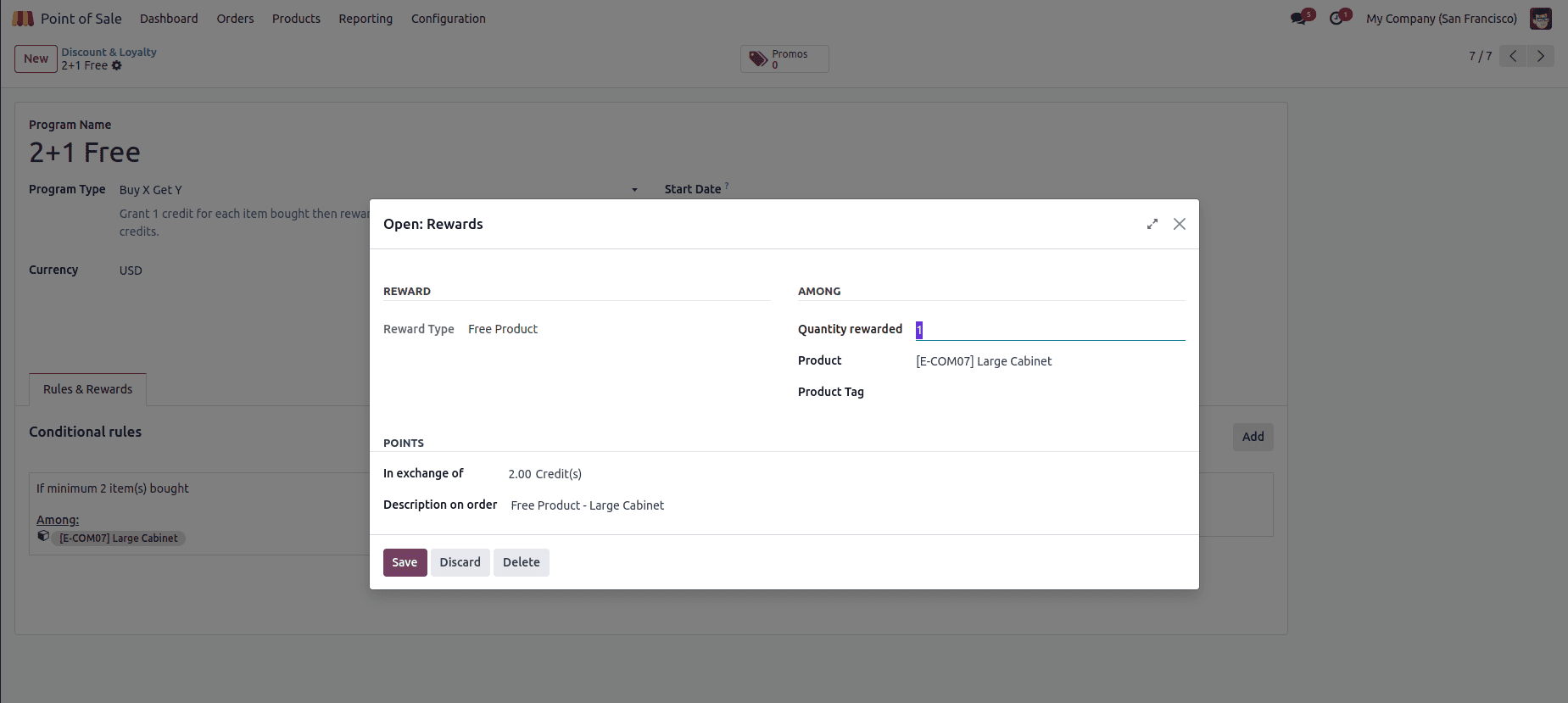Open the activities clock icon
The height and width of the screenshot is (703, 1568).
(1336, 19)
